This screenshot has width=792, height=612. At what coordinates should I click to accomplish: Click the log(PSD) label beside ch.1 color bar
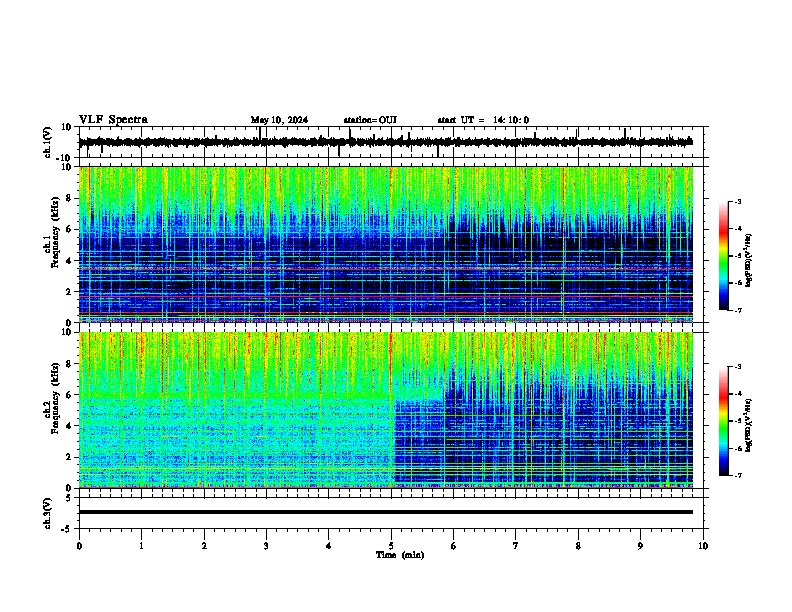point(749,261)
